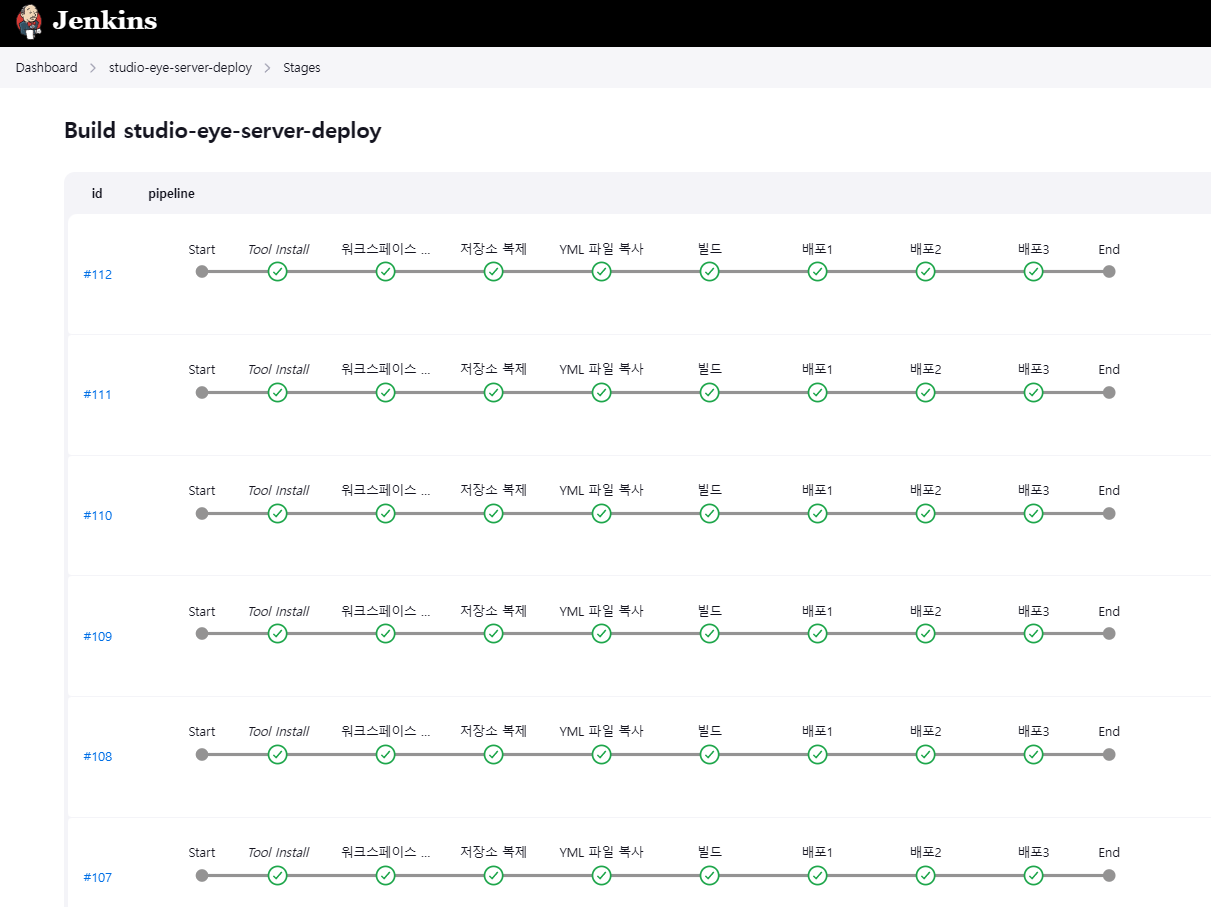Screen dimensions: 1211x907
Task: Click the Start node of build #111
Action: 202,393
